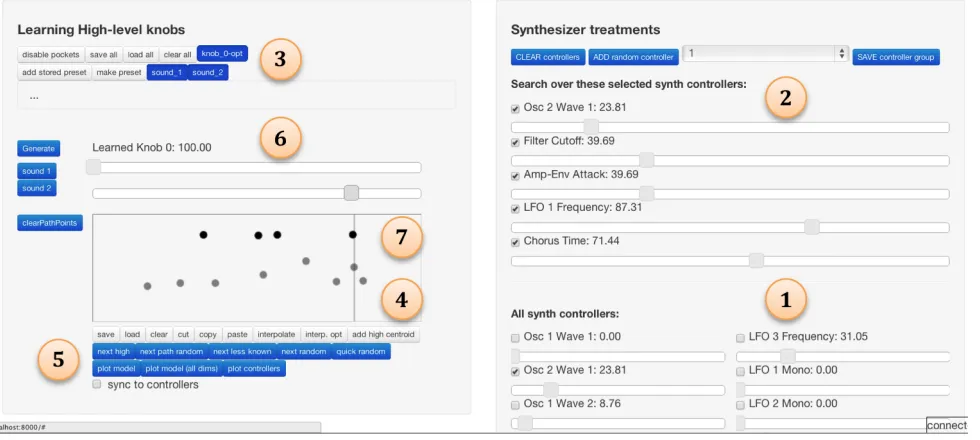This screenshot has width=980, height=440.
Task: Uncheck the Filter Cutoff checkbox
Action: [516, 142]
